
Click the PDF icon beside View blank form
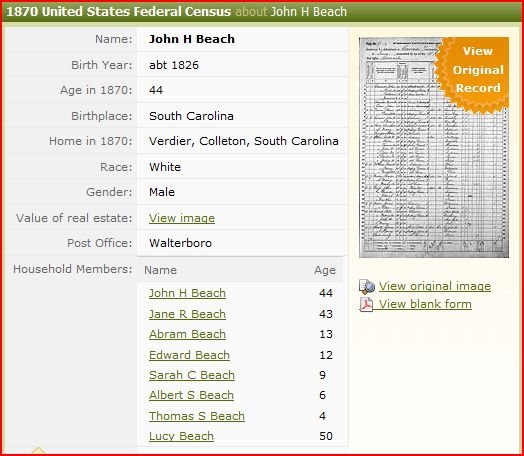[x=366, y=304]
